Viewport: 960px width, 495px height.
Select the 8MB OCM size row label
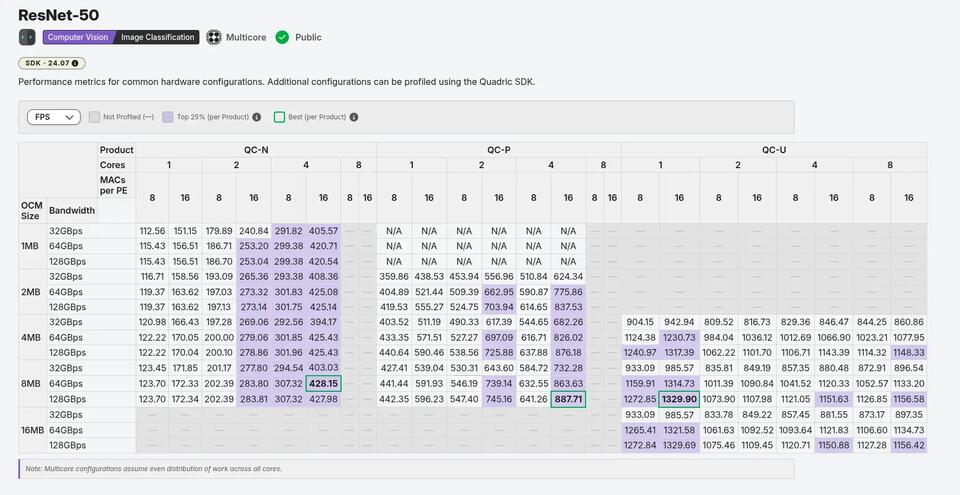point(31,384)
